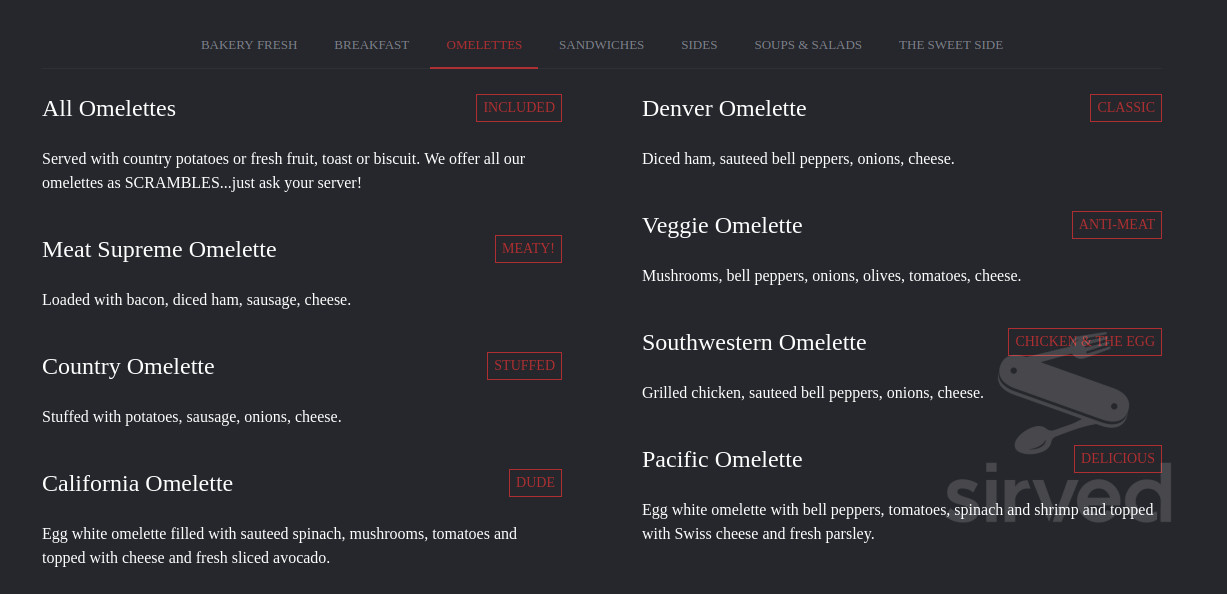Image resolution: width=1227 pixels, height=594 pixels.
Task: Click the Veggie Omelette item name
Action: (722, 225)
